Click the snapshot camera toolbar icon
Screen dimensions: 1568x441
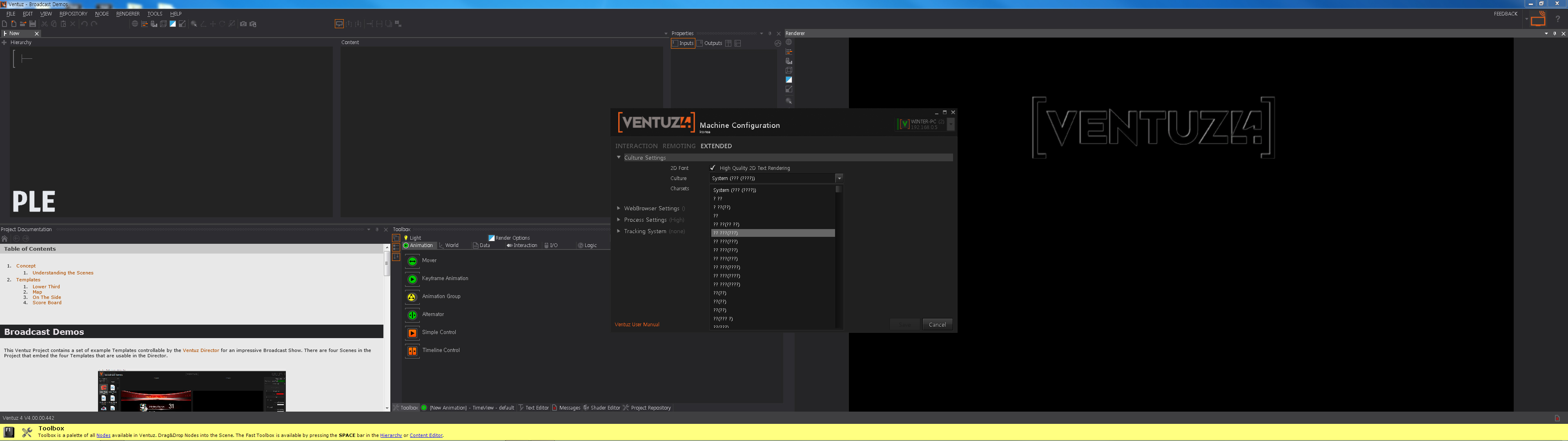243,24
